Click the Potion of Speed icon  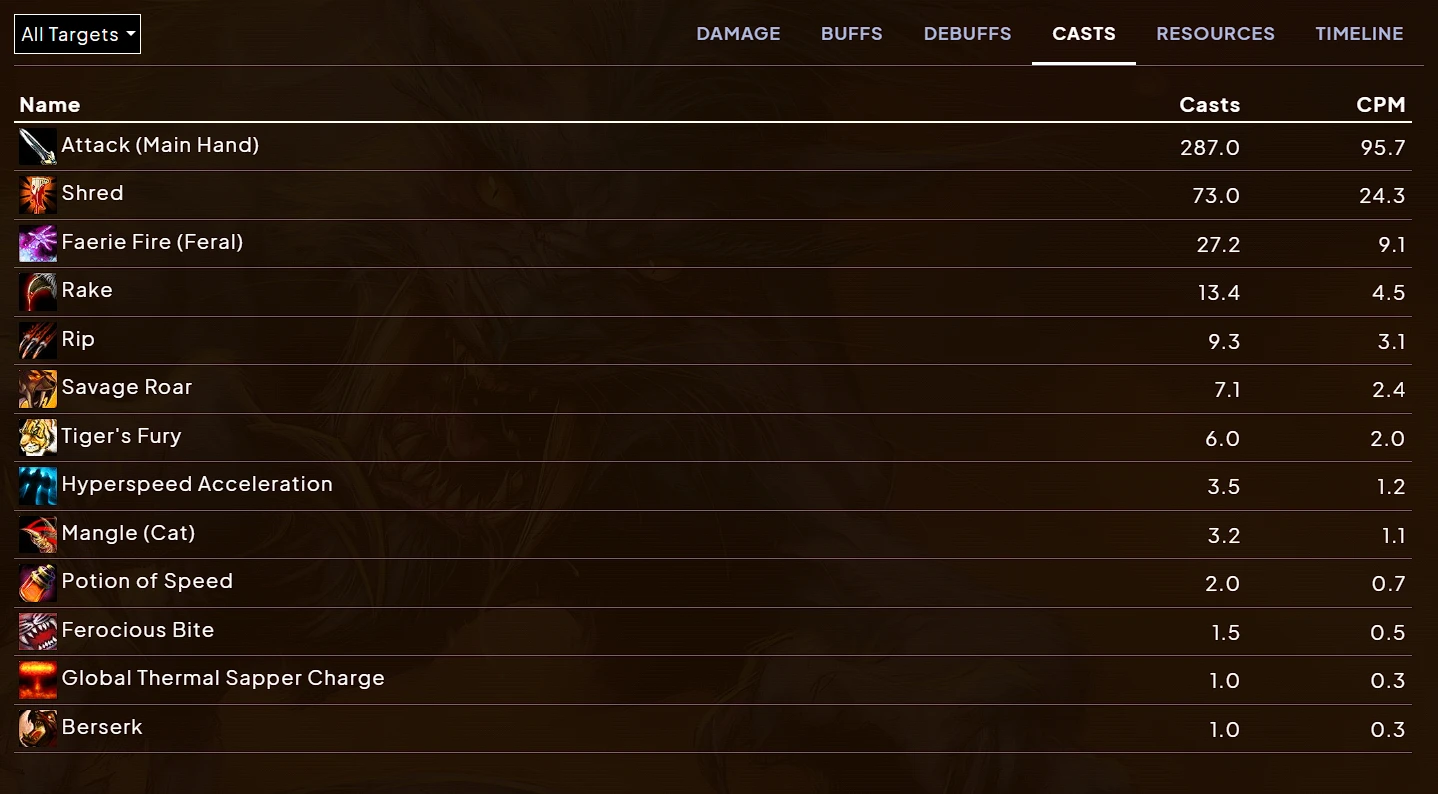coord(38,583)
